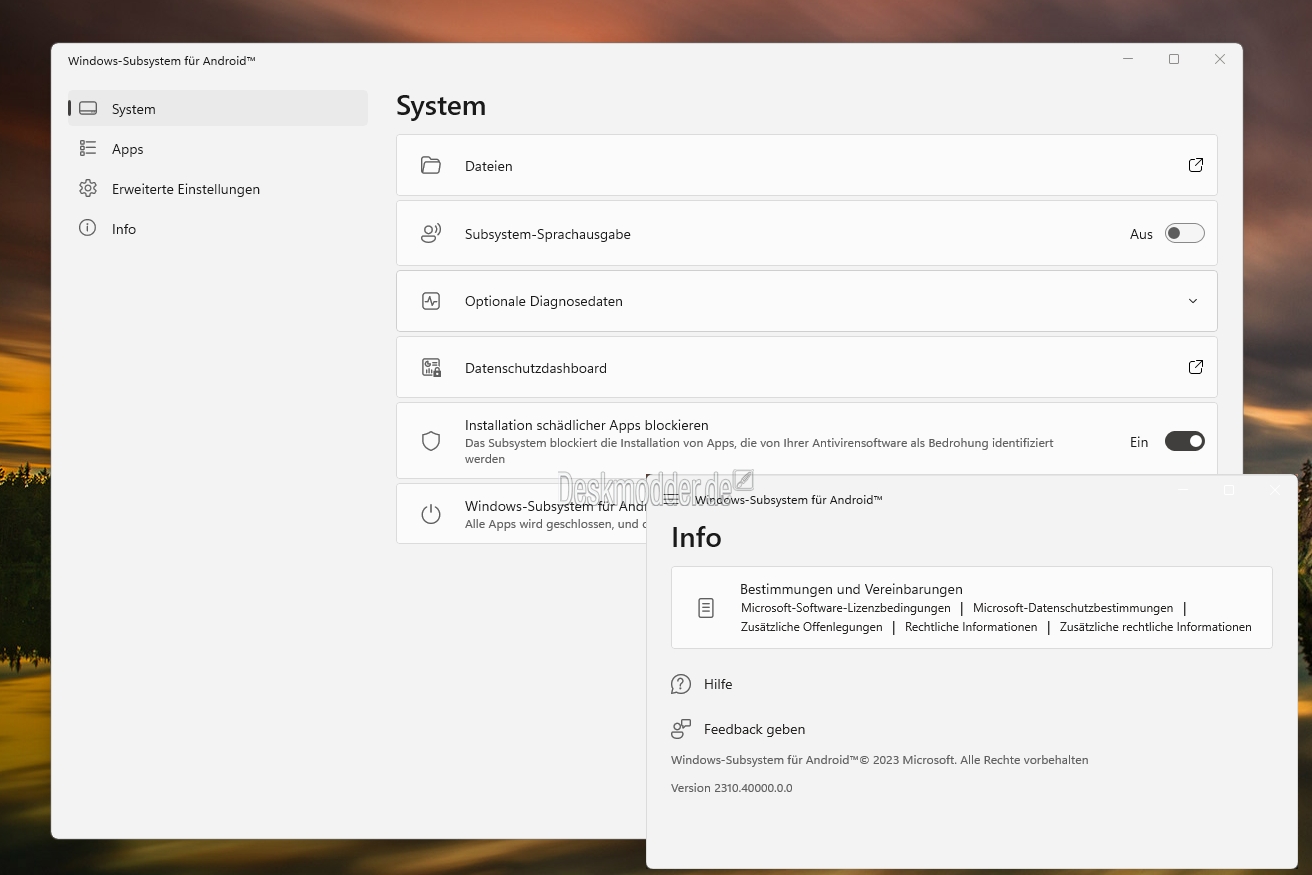Click the Hilfe link
The height and width of the screenshot is (875, 1312).
click(x=718, y=684)
